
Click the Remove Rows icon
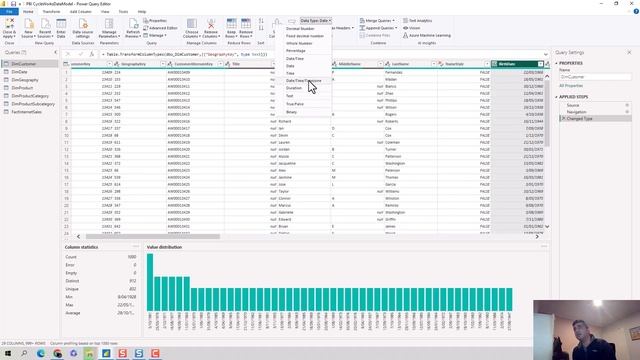[x=246, y=24]
